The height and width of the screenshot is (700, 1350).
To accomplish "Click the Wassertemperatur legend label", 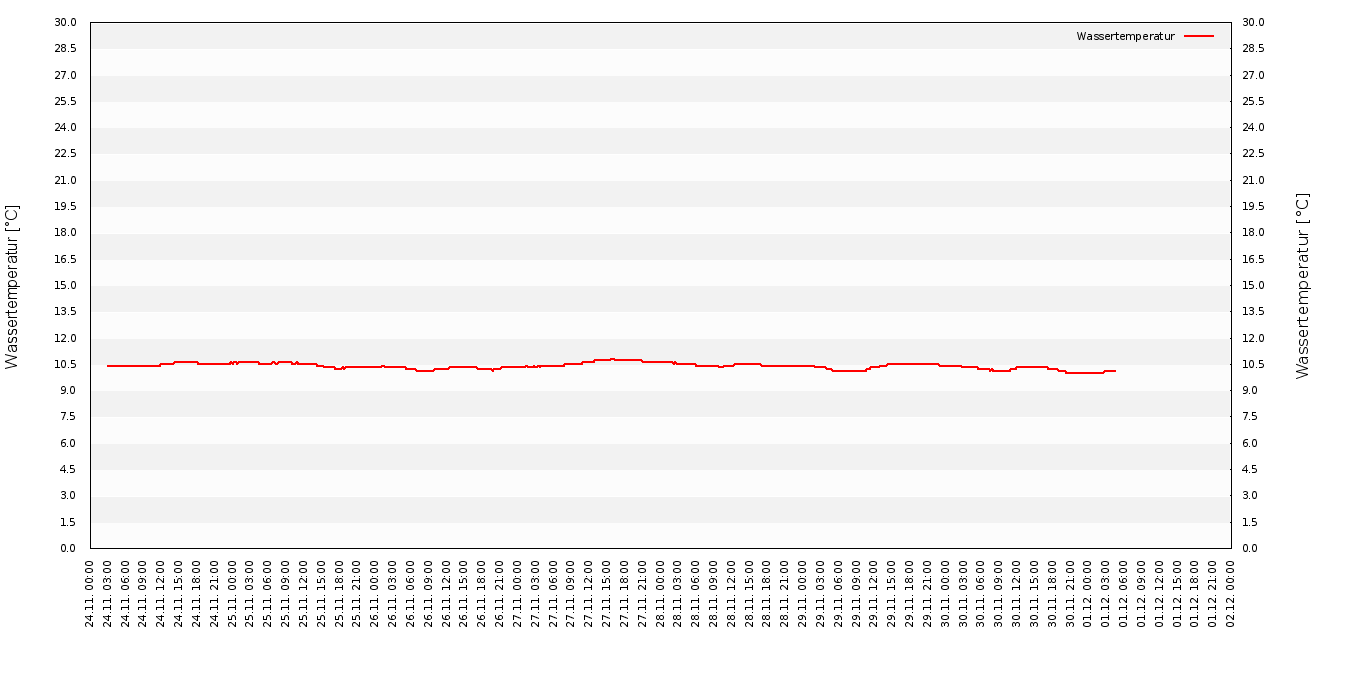I will coord(1125,36).
